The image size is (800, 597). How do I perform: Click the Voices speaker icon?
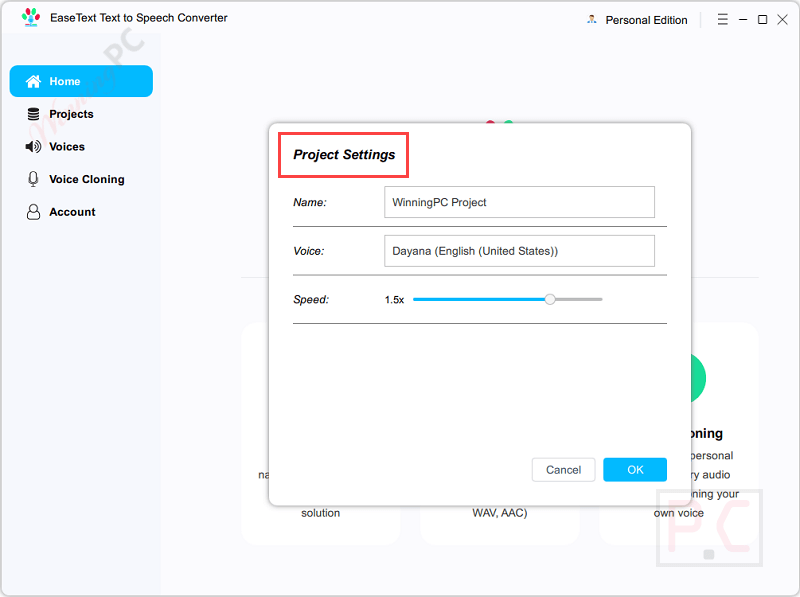[33, 146]
